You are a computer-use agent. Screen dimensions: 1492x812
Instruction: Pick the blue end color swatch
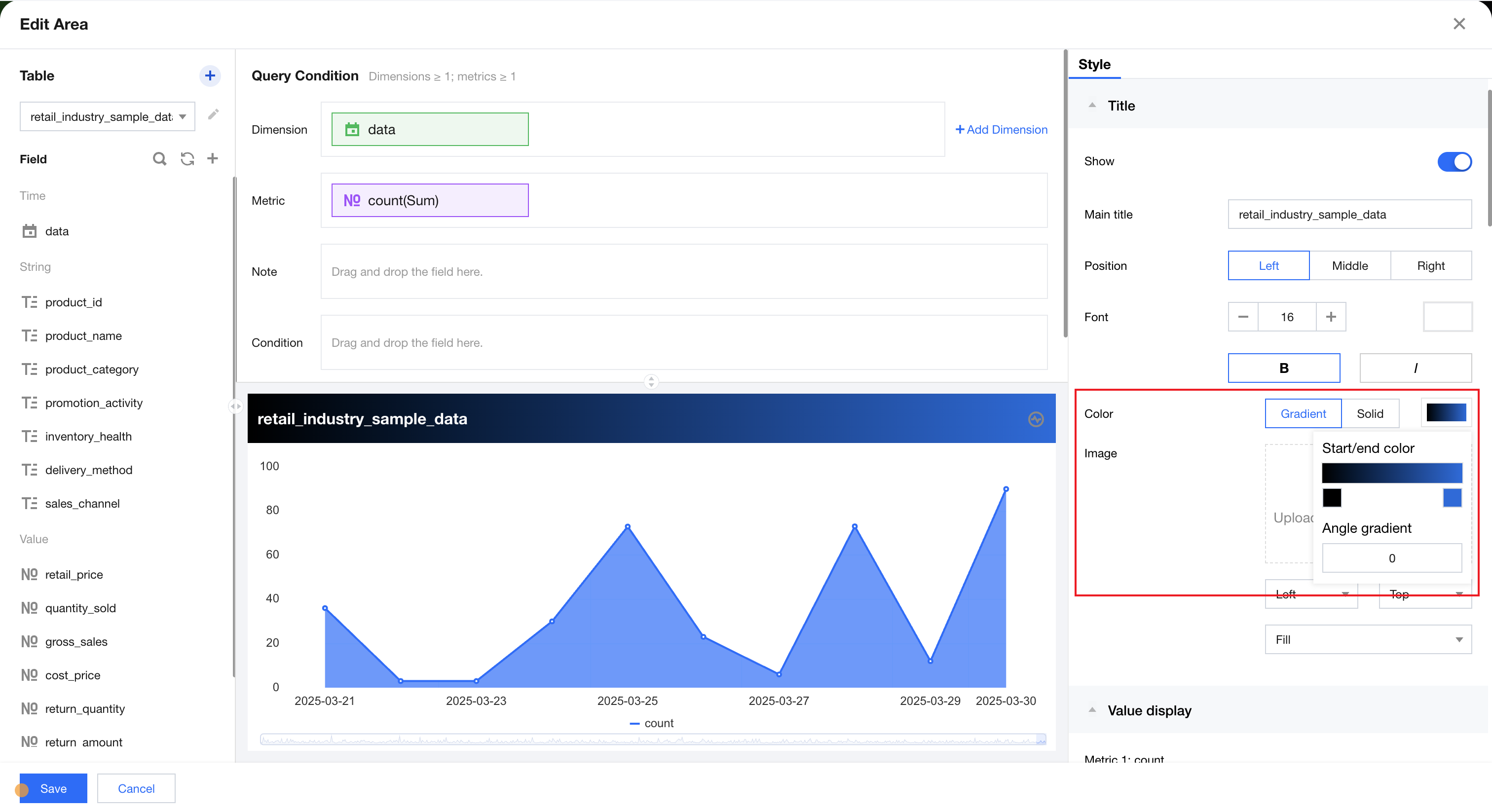coord(1452,497)
